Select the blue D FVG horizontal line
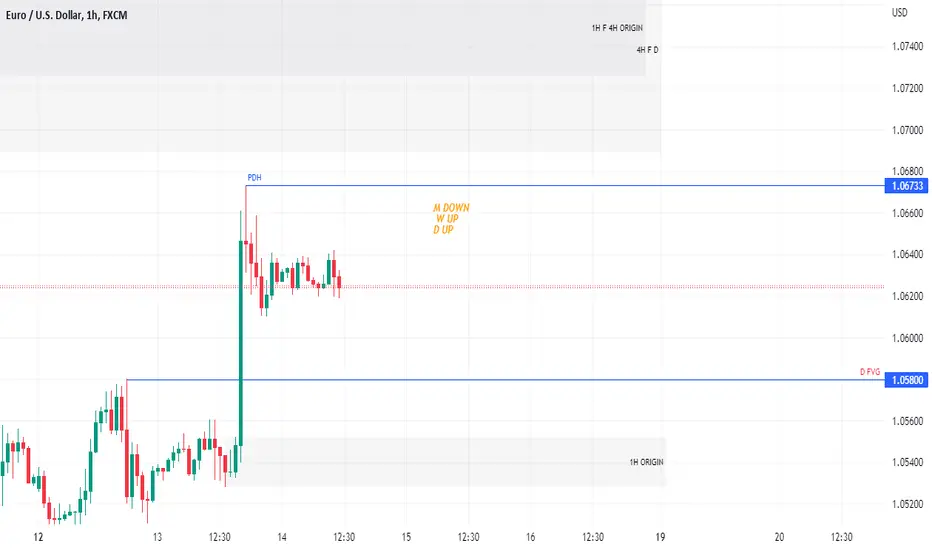The image size is (932, 550). (x=505, y=380)
